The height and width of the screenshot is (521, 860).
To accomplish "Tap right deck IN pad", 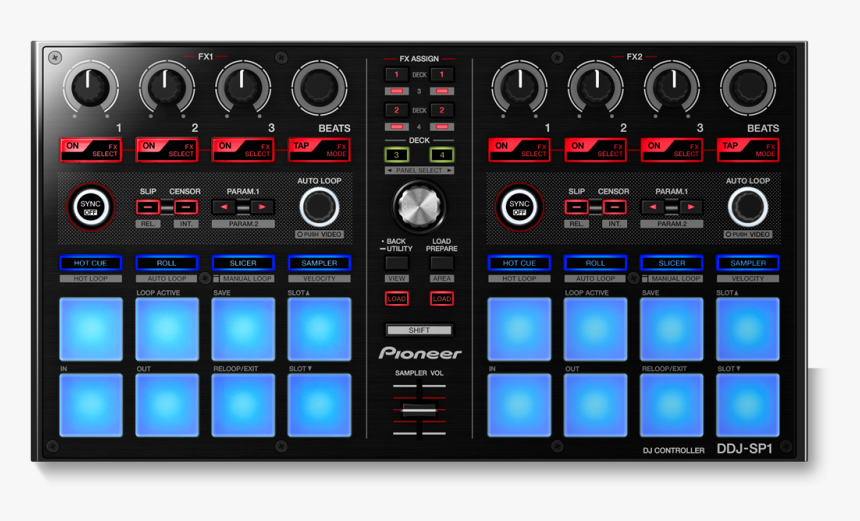I will [x=519, y=405].
